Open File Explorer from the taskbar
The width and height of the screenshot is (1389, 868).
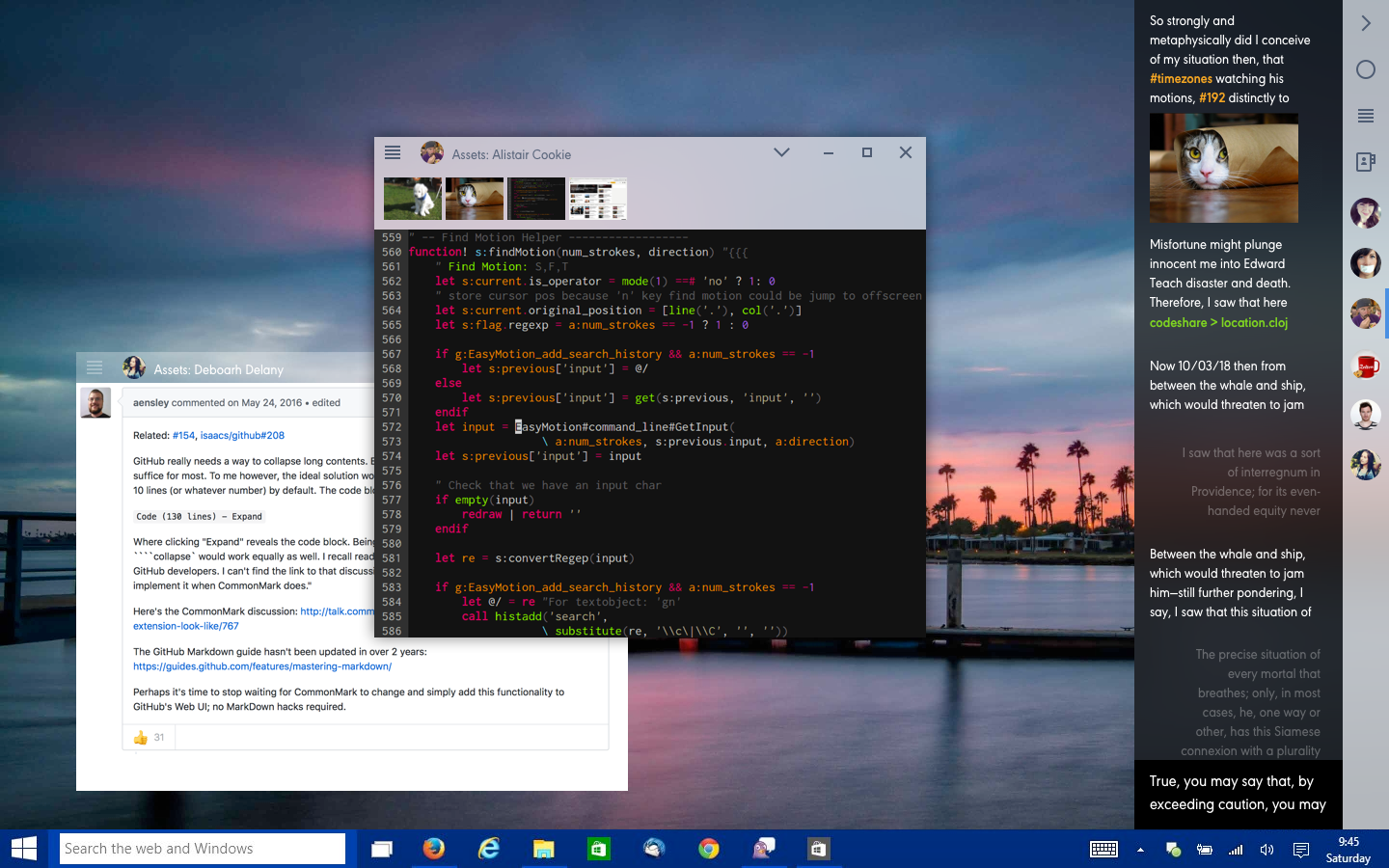pyautogui.click(x=544, y=849)
